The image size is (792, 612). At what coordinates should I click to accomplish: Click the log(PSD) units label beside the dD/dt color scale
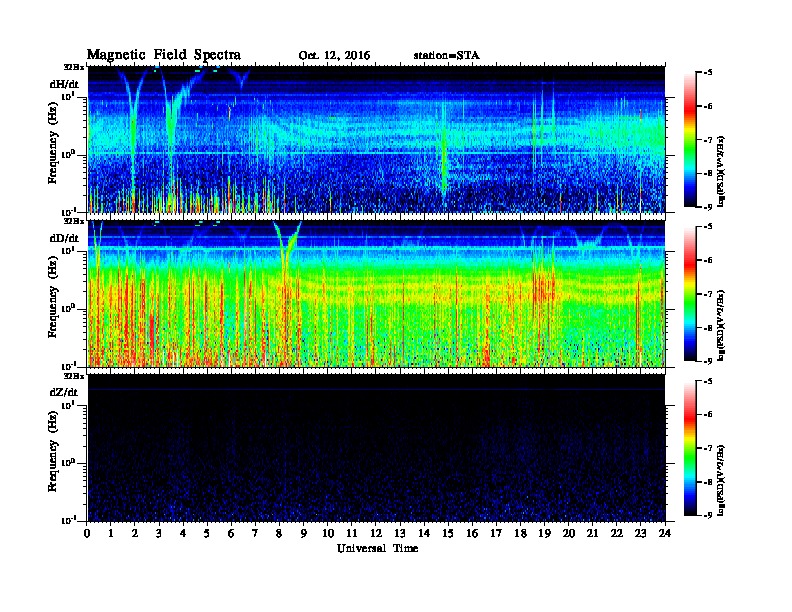[721, 325]
